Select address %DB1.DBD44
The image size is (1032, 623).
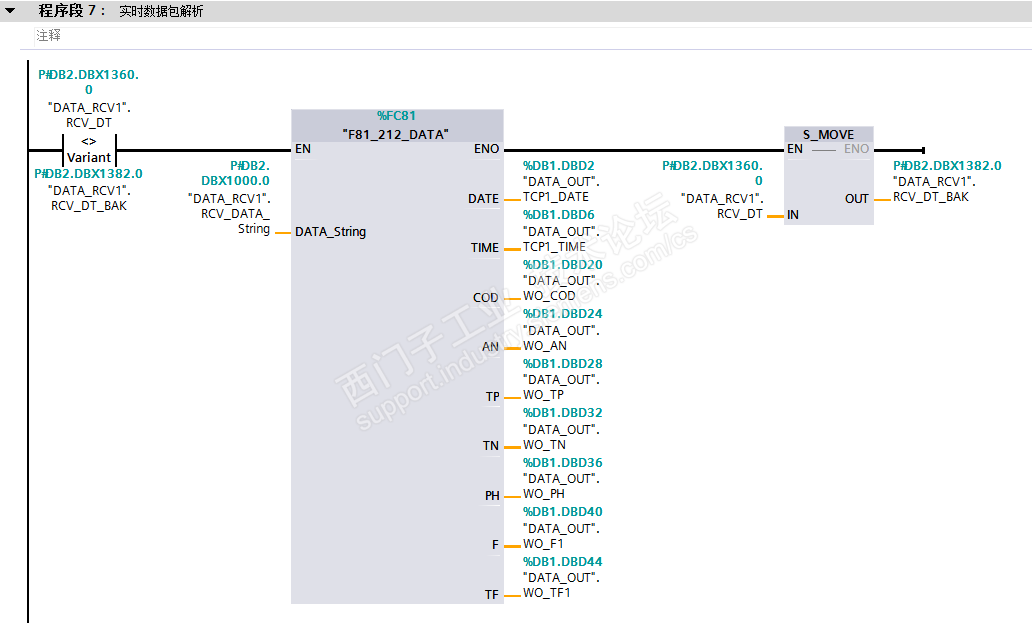click(563, 562)
